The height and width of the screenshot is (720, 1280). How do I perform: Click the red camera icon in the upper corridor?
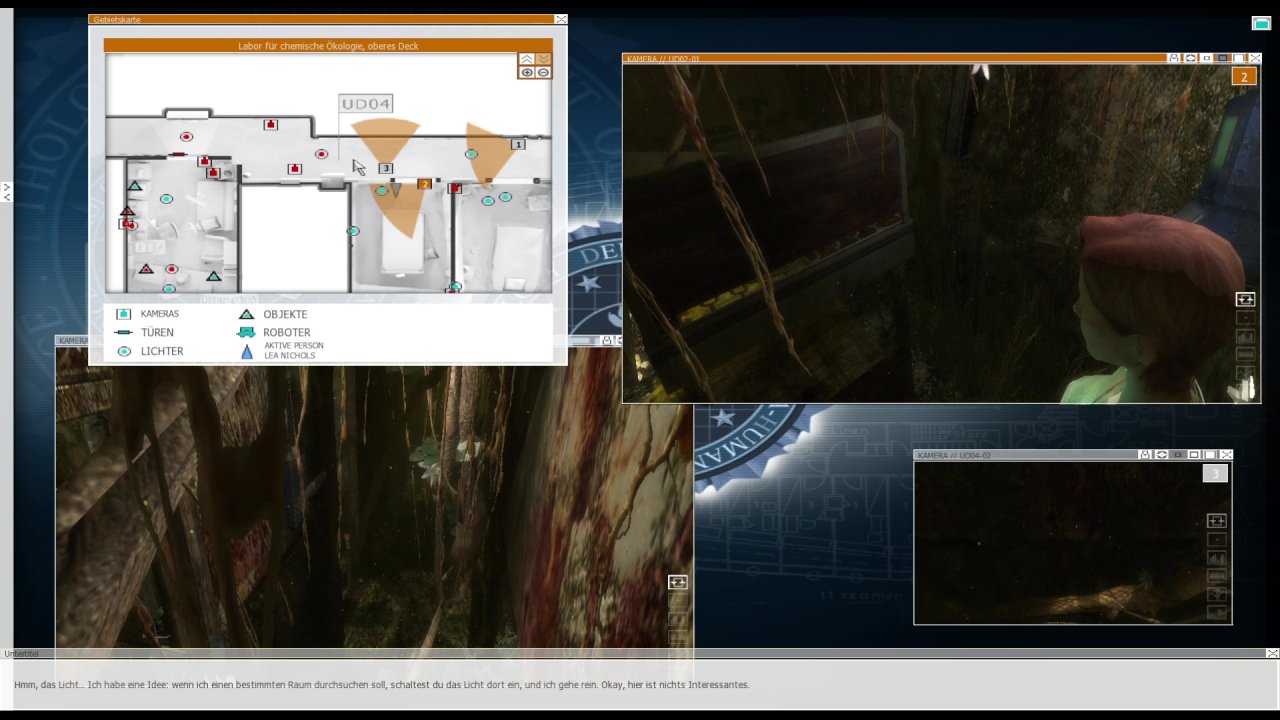point(270,124)
